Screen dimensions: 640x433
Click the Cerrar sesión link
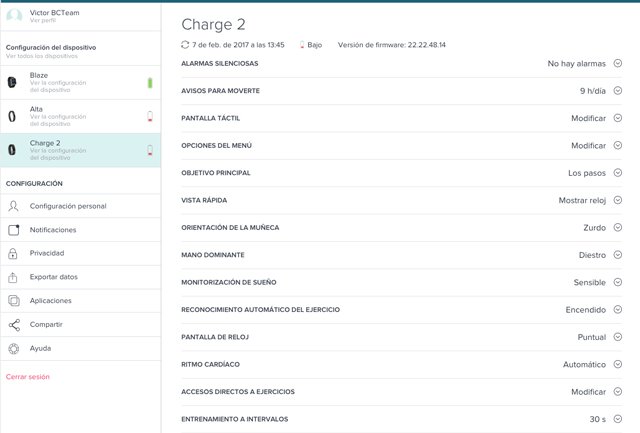point(28,377)
